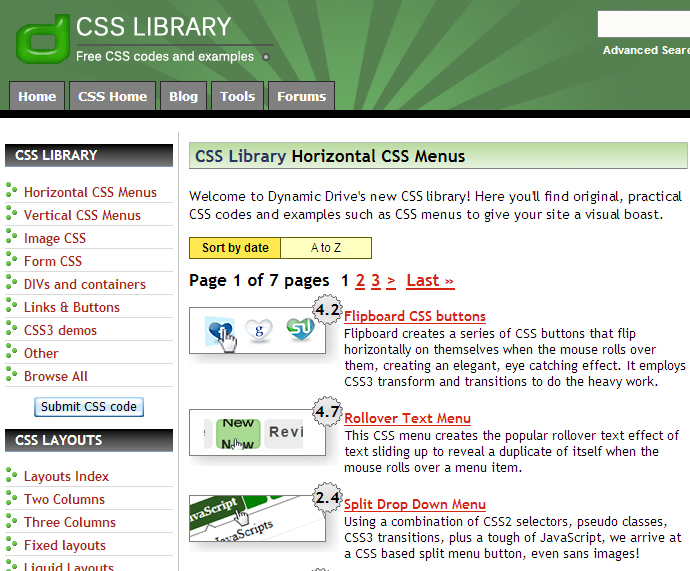The image size is (690, 571).
Task: Click the 'Page 1 of 7 pages' text
Action: click(x=259, y=280)
